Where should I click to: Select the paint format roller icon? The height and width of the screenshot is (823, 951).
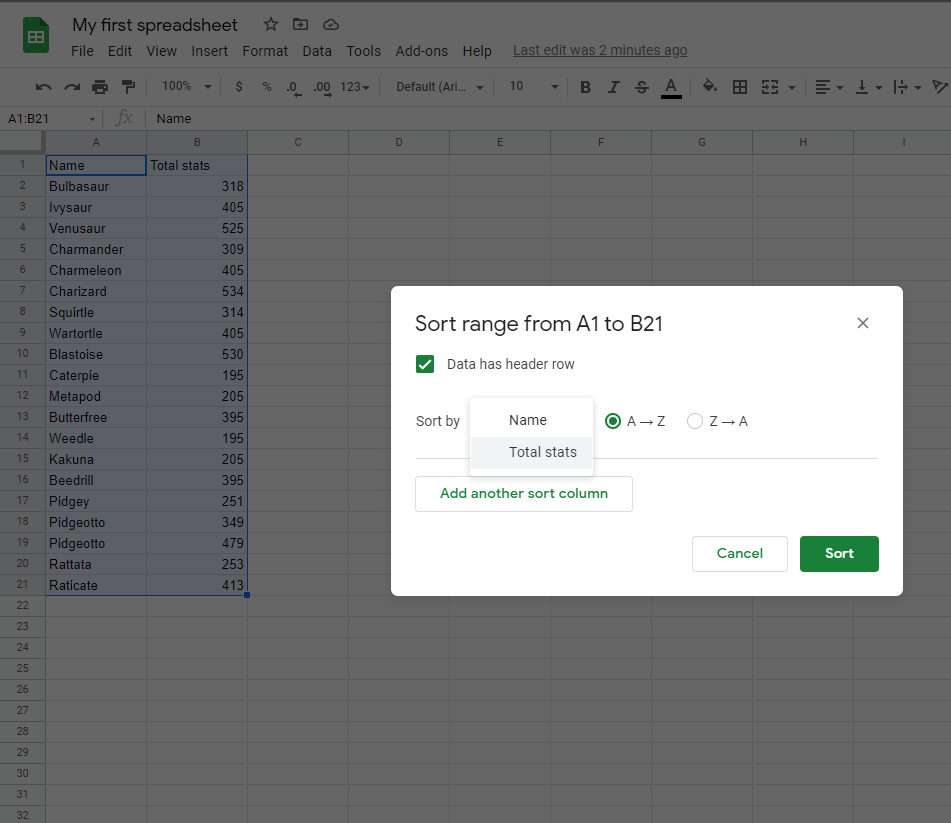pos(128,87)
